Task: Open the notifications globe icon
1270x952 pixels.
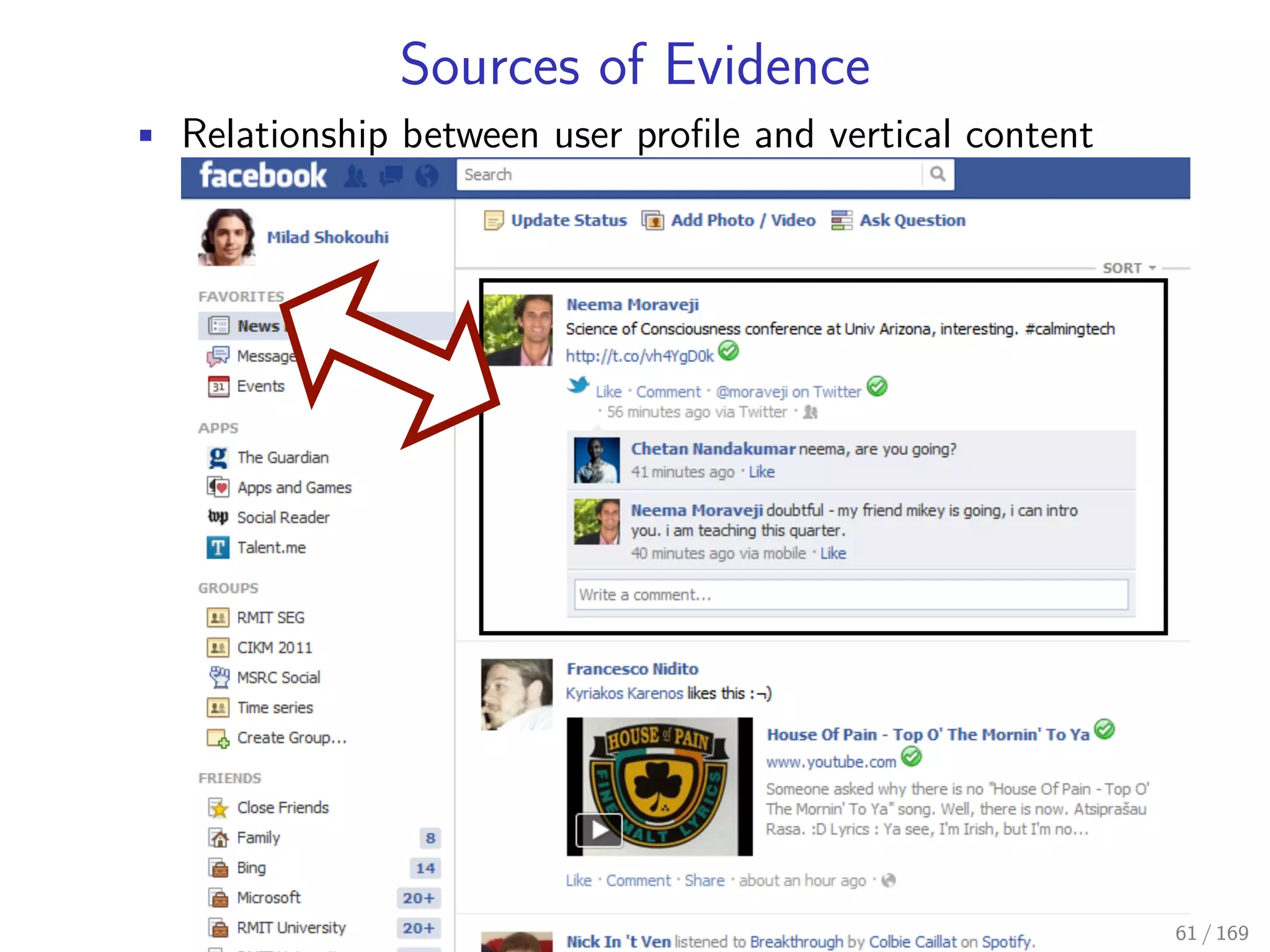Action: [x=427, y=177]
